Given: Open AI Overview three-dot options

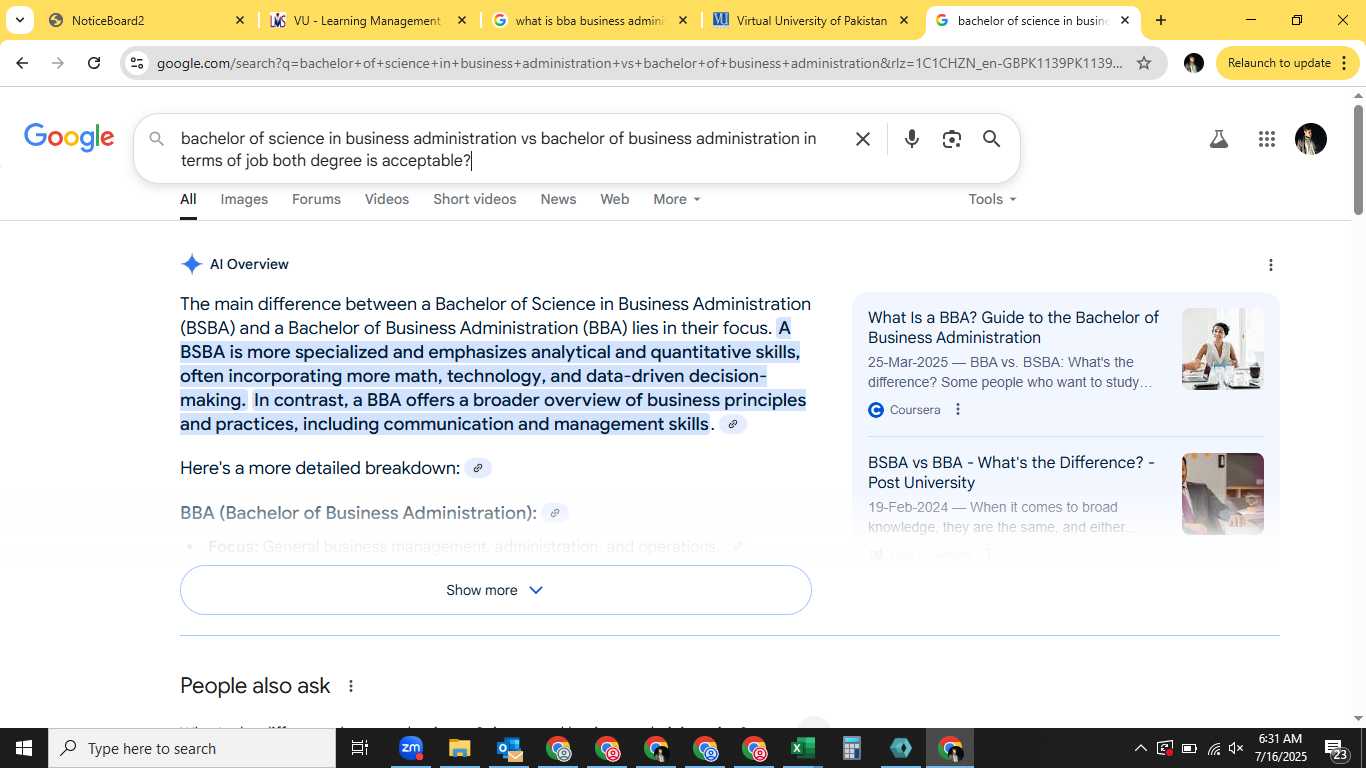Looking at the screenshot, I should pos(1270,265).
